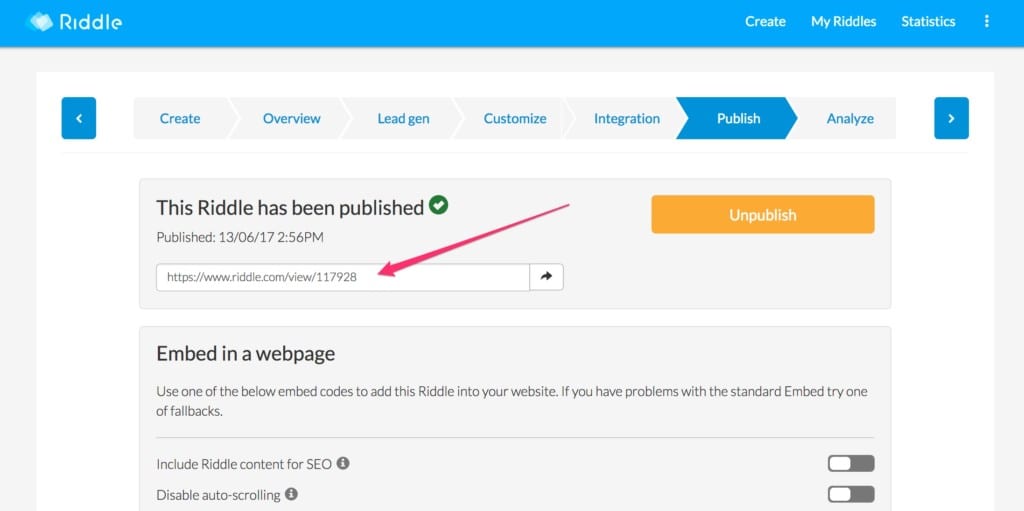Go to the Analyze step
1024x511 pixels.
tap(850, 118)
